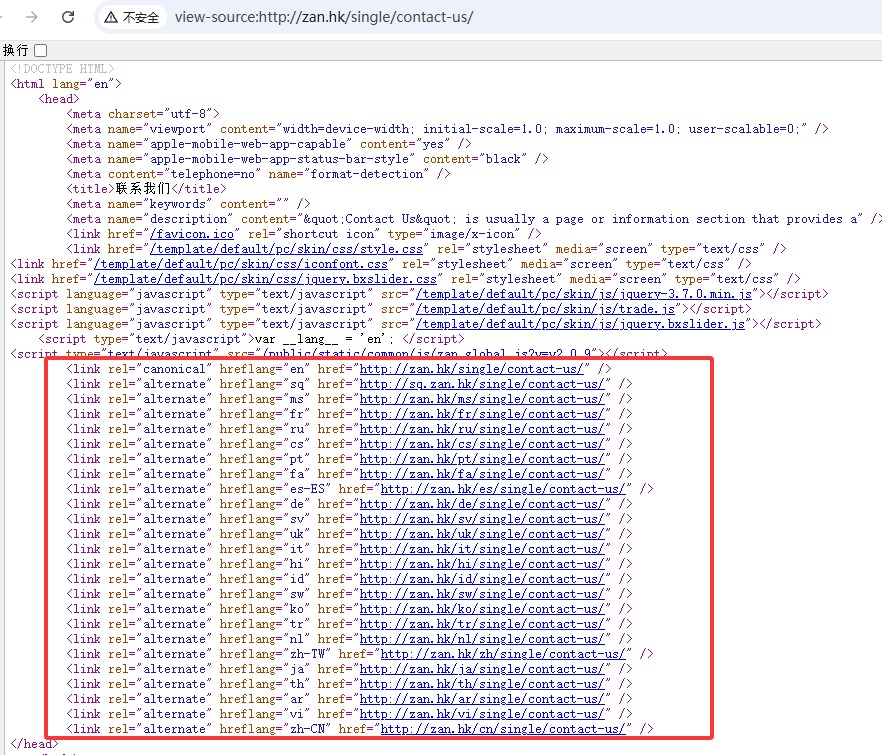Focus the address bar showing view-source URL
This screenshot has width=882, height=755.
pyautogui.click(x=324, y=17)
